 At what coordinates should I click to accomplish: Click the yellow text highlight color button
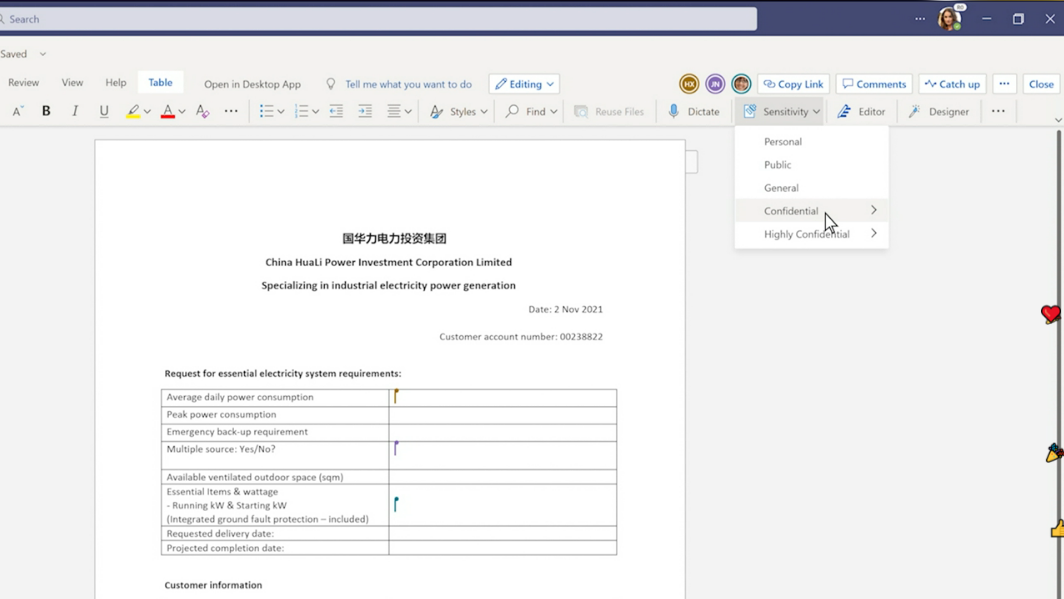(x=133, y=112)
